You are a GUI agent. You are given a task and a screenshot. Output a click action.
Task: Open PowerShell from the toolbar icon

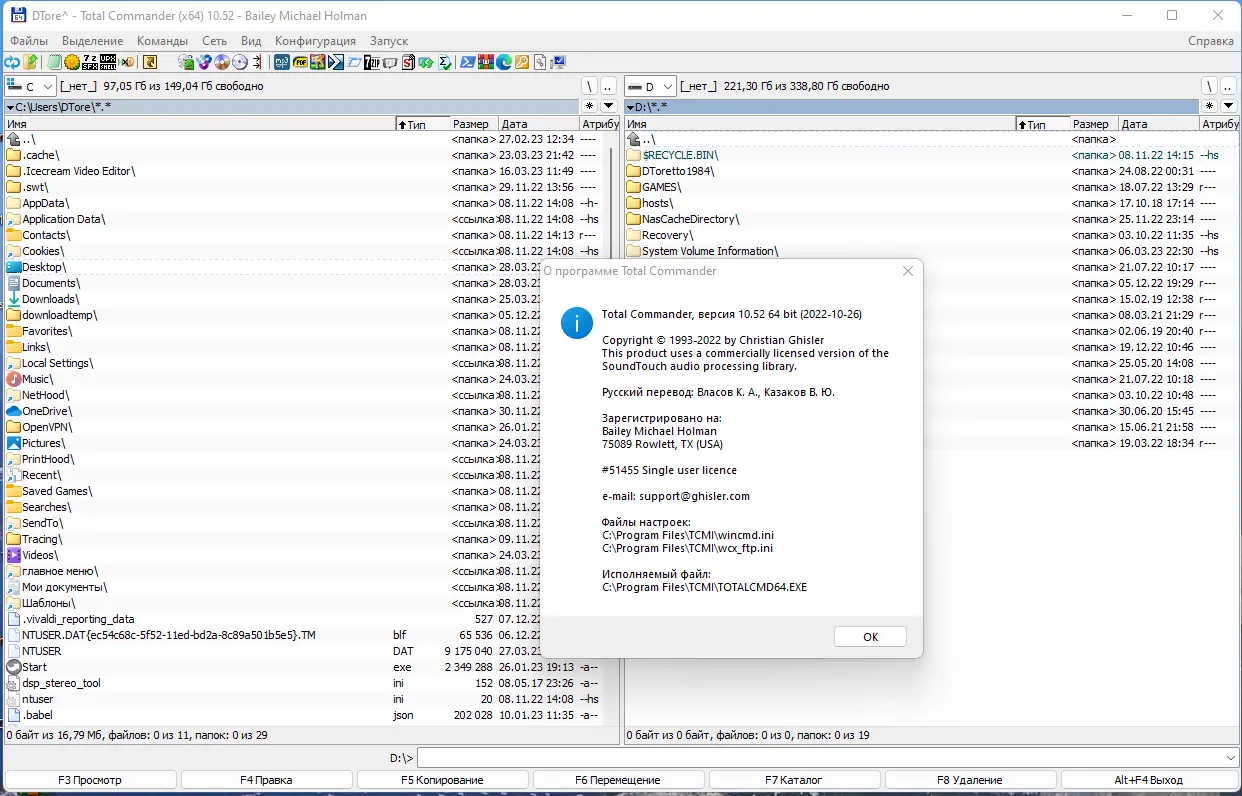tap(467, 62)
